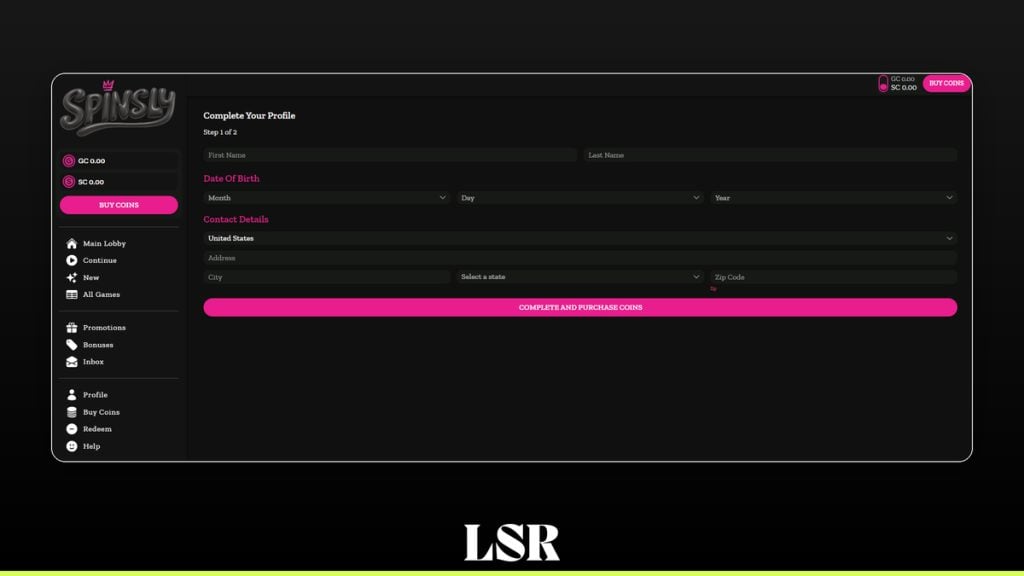Go to Main Lobby
The height and width of the screenshot is (576, 1024).
pos(104,244)
